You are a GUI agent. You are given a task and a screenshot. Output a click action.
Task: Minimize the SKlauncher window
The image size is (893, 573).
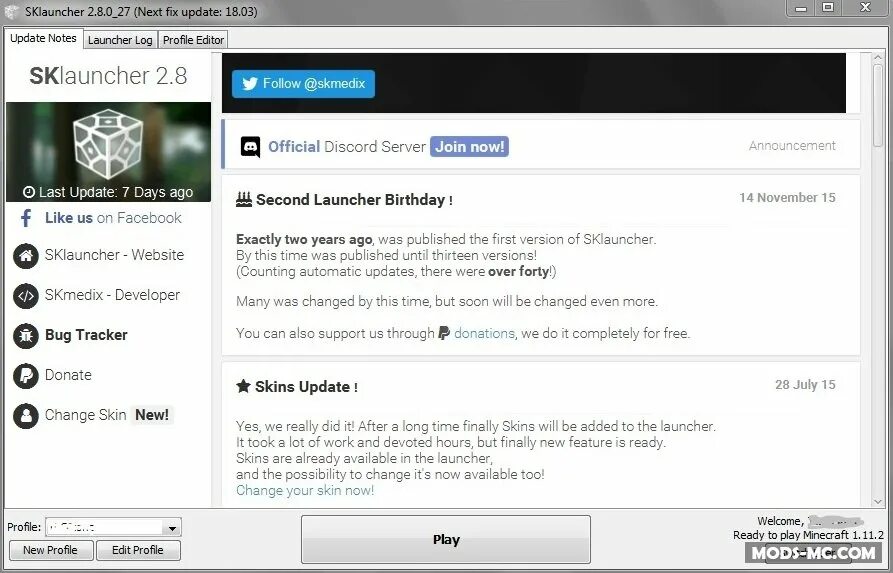coord(801,8)
